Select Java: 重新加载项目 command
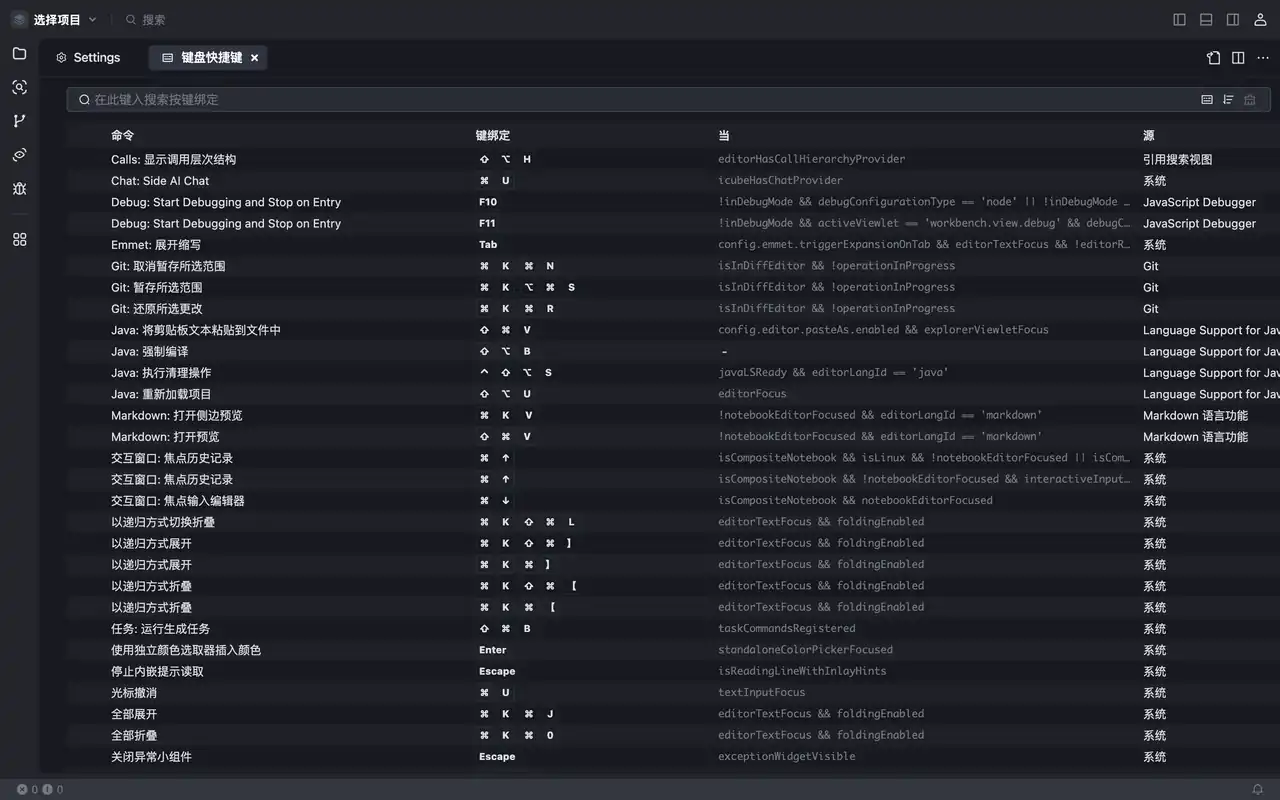This screenshot has height=800, width=1280. [x=161, y=394]
